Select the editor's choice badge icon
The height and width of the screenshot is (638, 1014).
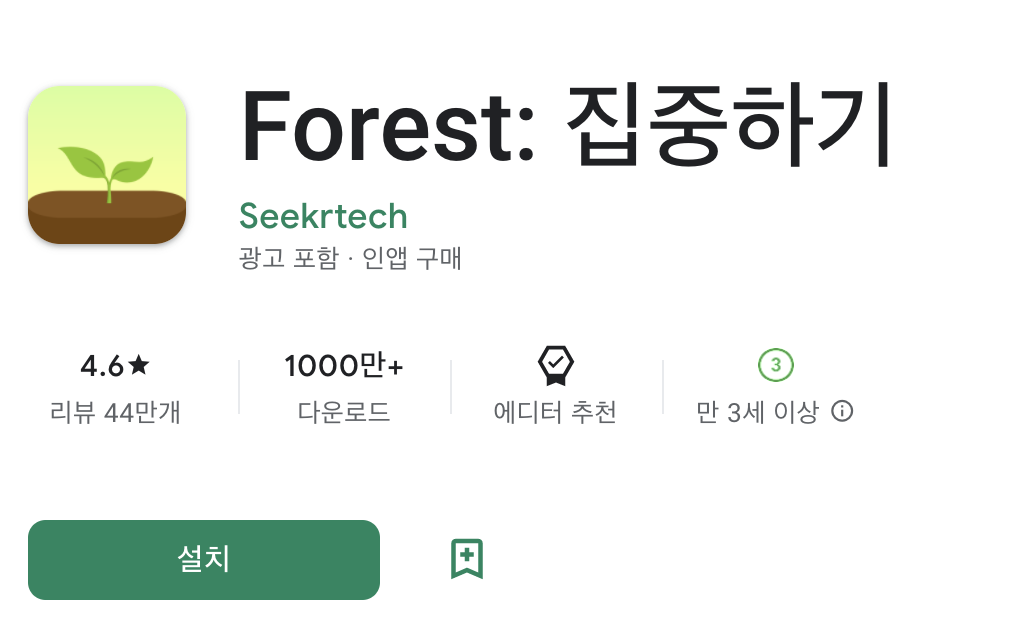click(x=555, y=366)
